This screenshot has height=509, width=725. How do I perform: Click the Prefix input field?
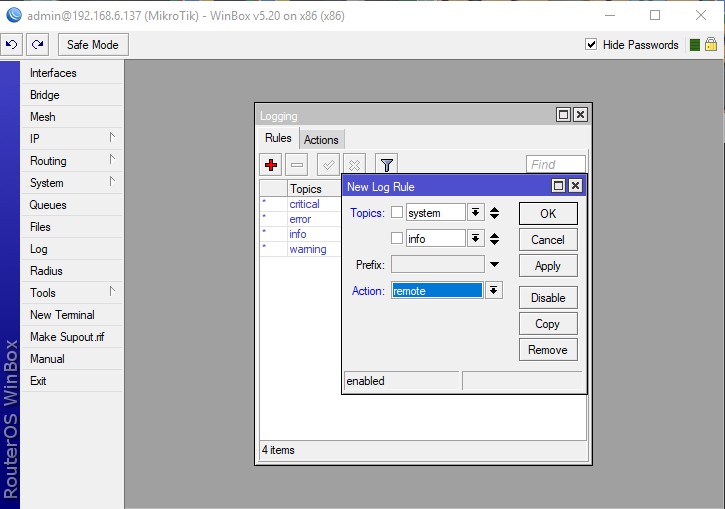click(x=438, y=264)
